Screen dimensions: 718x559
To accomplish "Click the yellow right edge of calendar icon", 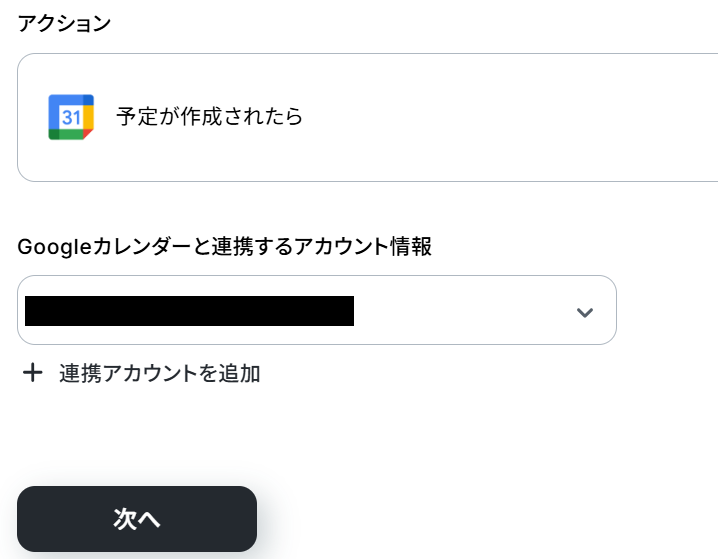I will point(89,117).
